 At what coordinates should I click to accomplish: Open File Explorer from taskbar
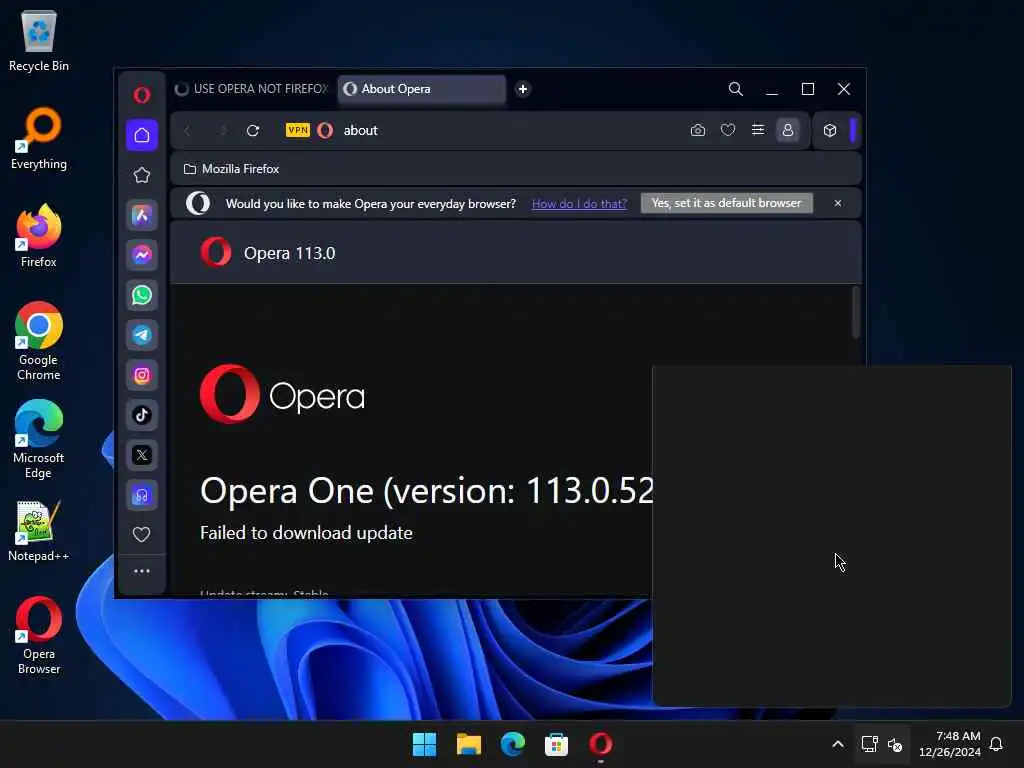[x=469, y=744]
